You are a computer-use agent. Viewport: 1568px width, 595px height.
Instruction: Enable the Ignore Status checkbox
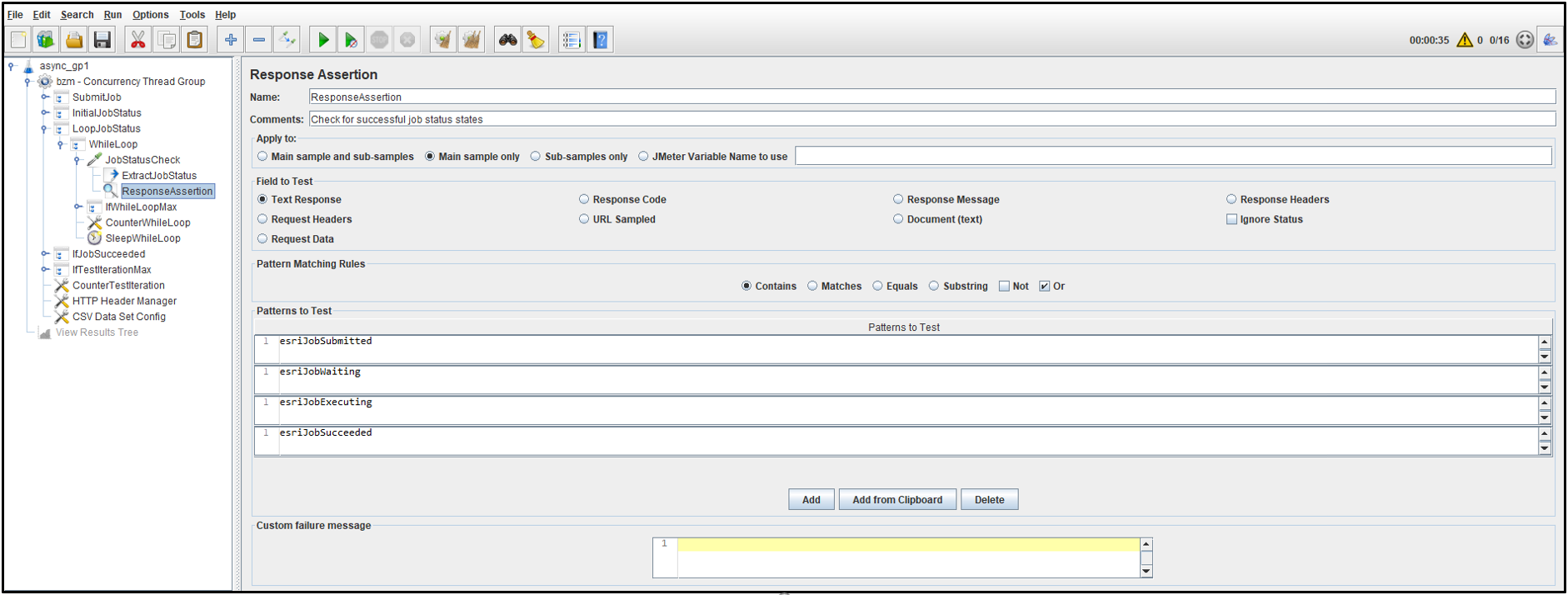(1231, 219)
